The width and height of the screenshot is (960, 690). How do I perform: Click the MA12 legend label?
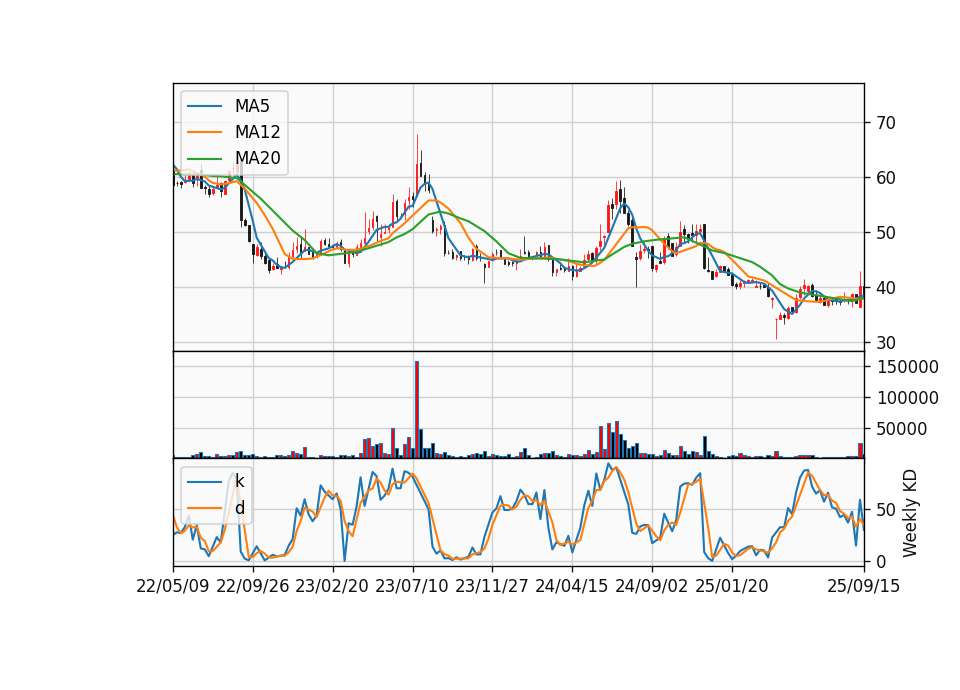point(257,132)
